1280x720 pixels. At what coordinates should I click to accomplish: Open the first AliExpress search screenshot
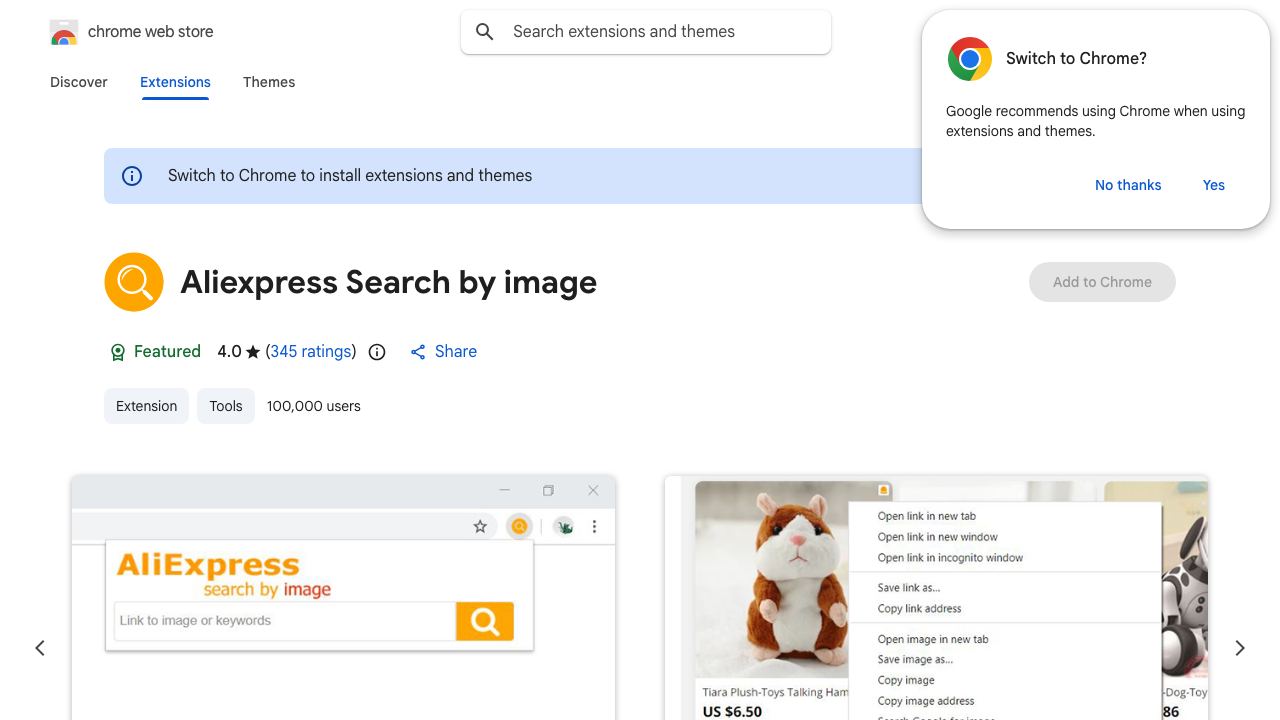click(343, 598)
